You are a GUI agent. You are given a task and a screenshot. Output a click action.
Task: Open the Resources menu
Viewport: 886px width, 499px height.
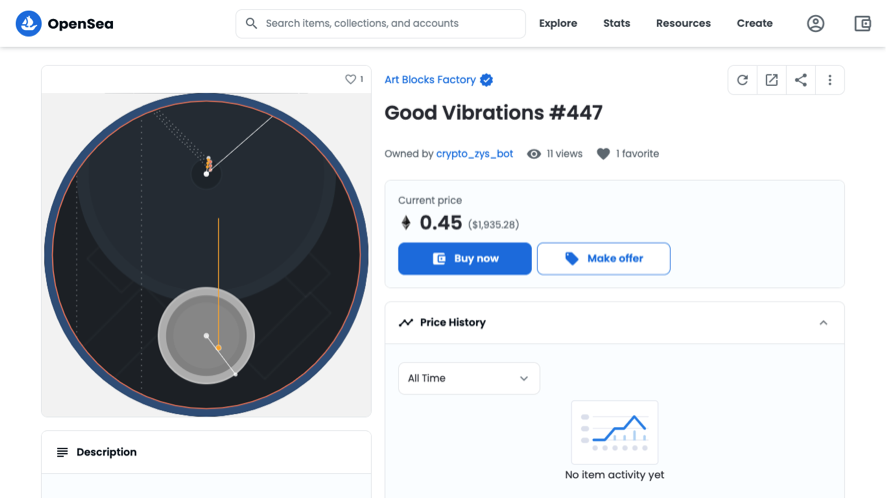683,24
